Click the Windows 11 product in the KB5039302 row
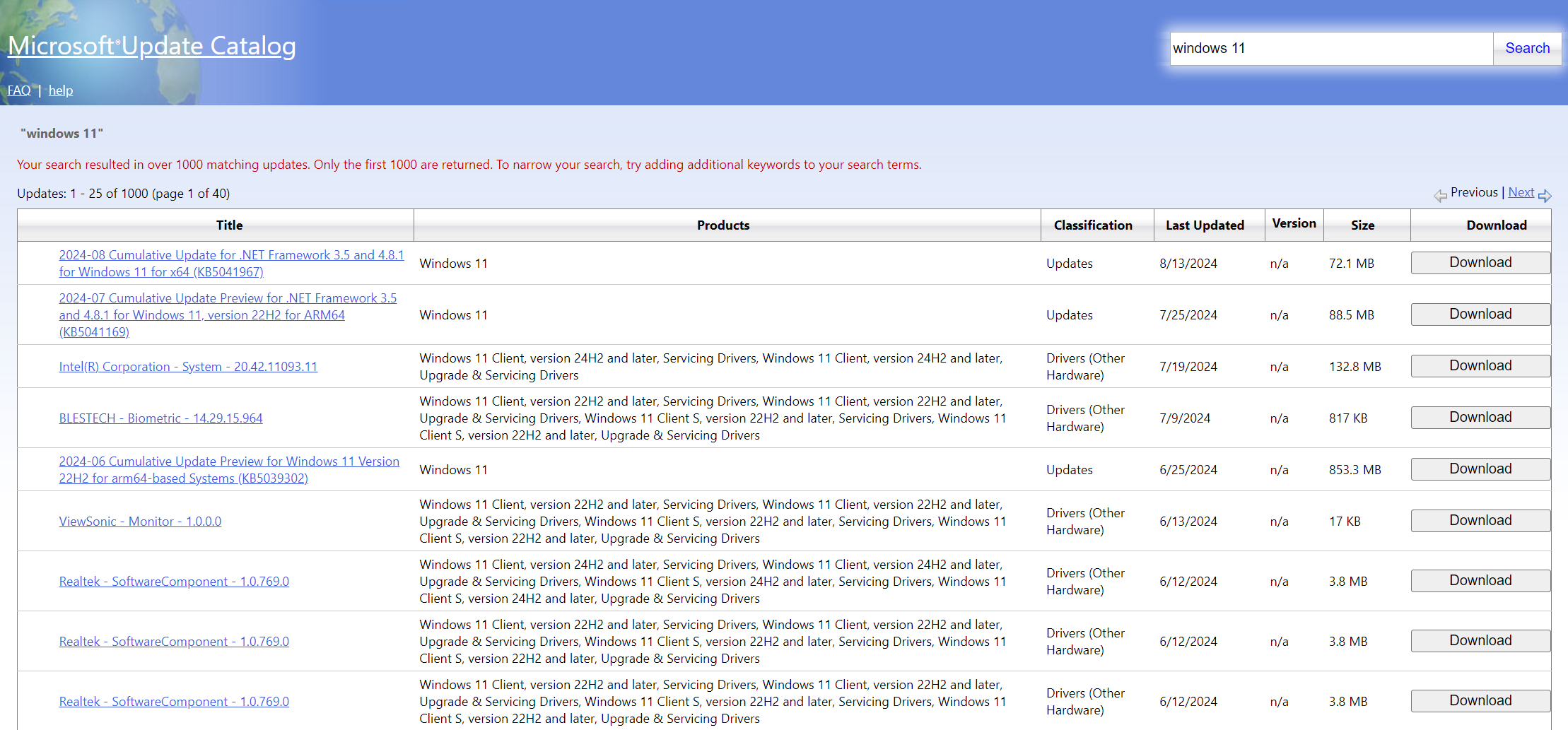Image resolution: width=1568 pixels, height=730 pixels. [453, 470]
